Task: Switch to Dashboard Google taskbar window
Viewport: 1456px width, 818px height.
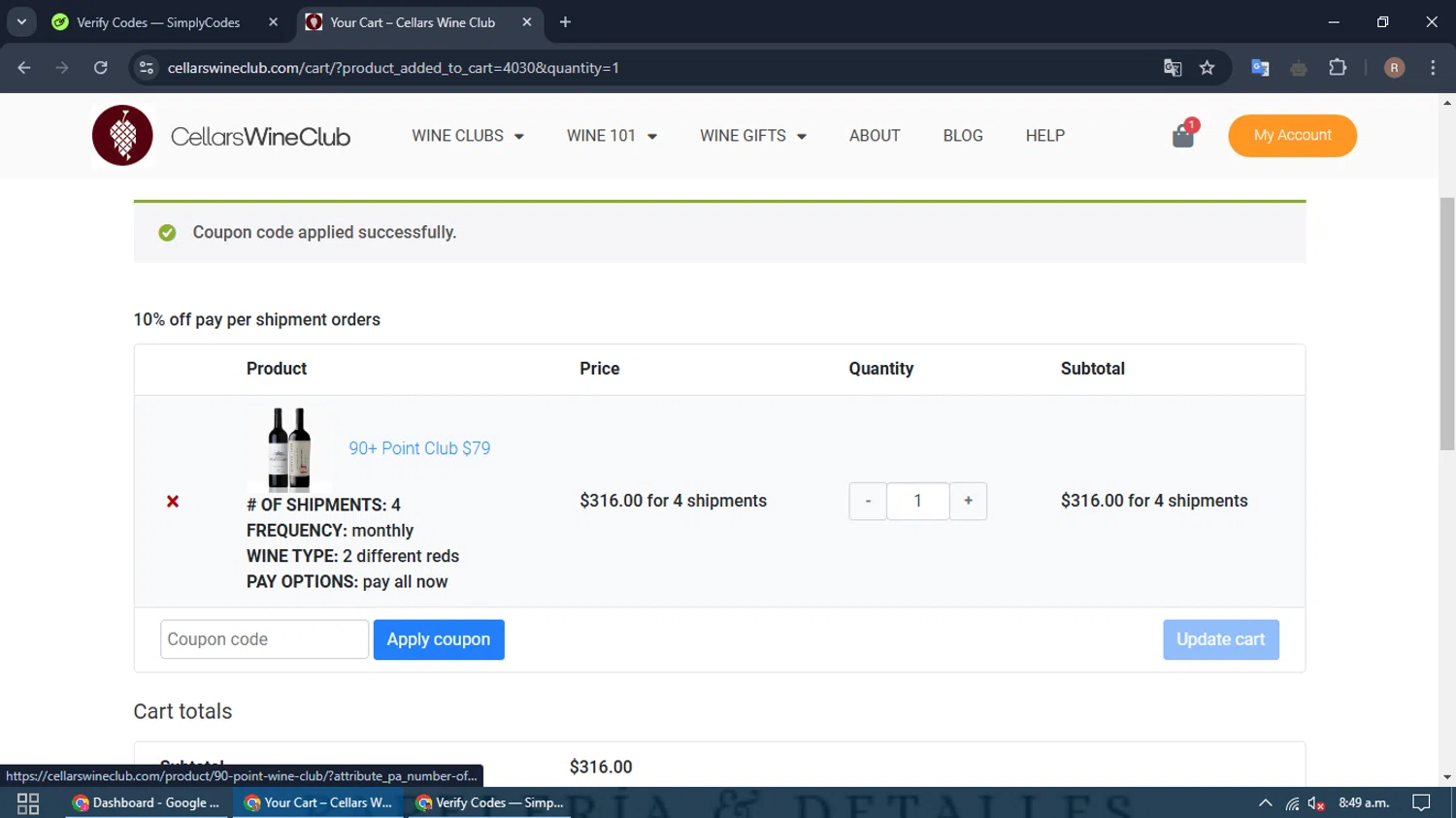Action: tap(148, 803)
